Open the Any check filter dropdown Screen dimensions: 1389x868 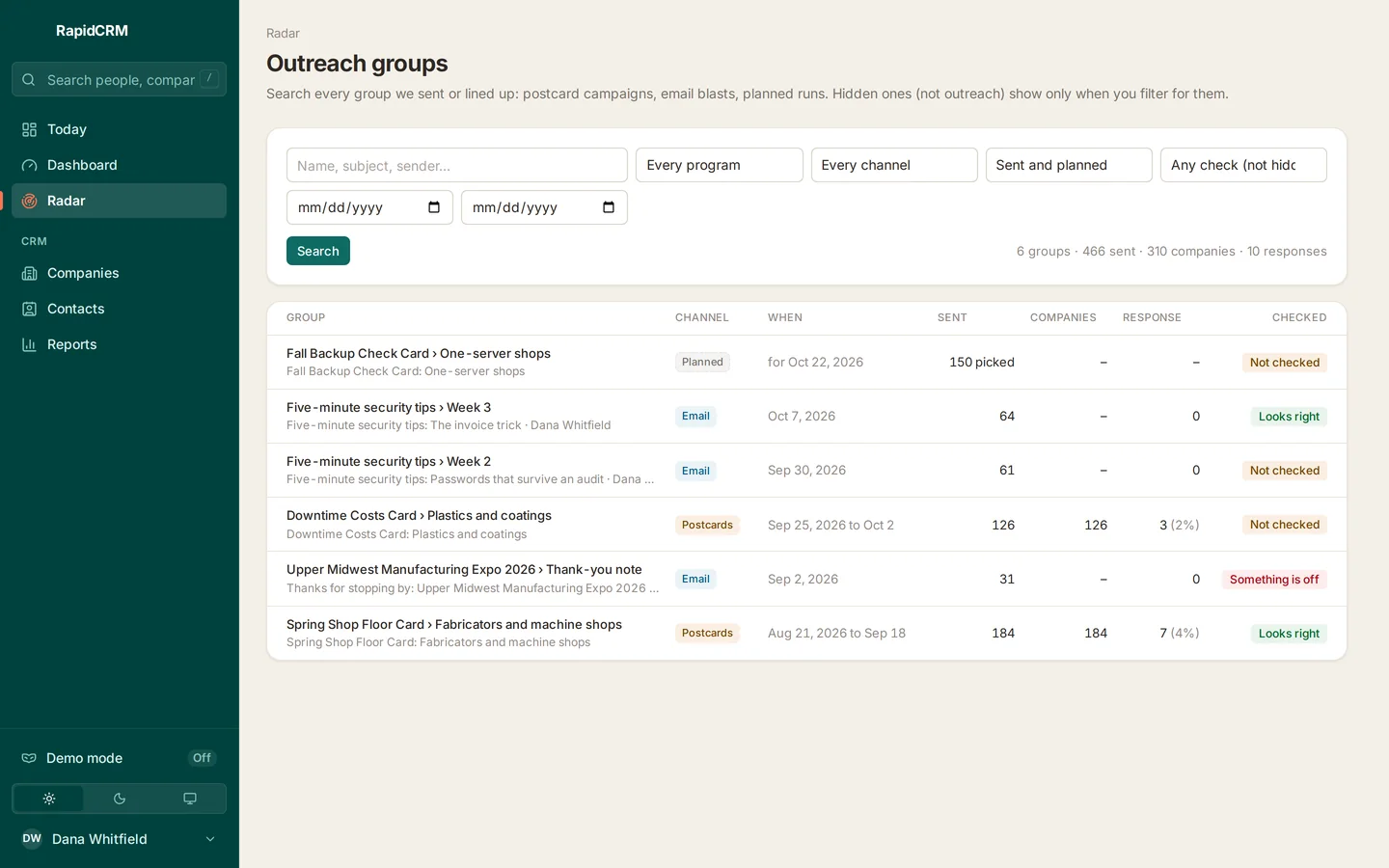[x=1243, y=165]
